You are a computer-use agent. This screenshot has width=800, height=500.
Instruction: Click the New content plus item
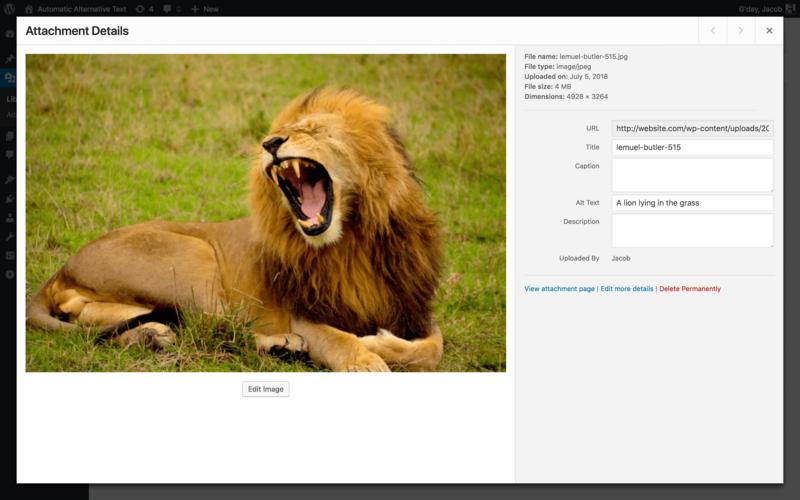[205, 8]
